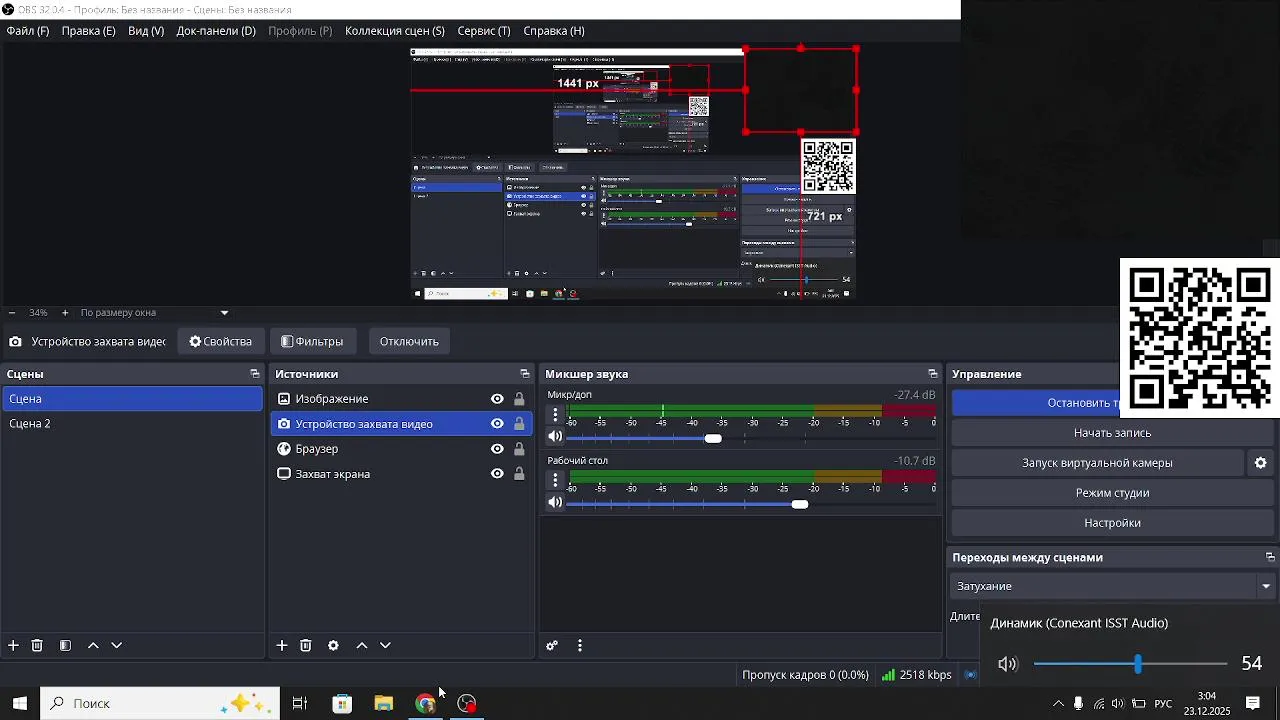
Task: Move source down in the Источники panel
Action: [385, 646]
